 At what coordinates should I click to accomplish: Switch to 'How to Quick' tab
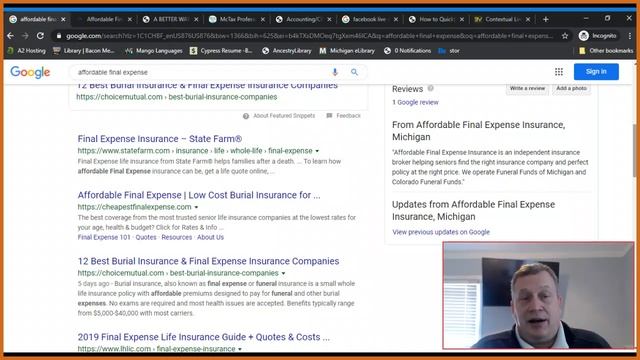435,19
